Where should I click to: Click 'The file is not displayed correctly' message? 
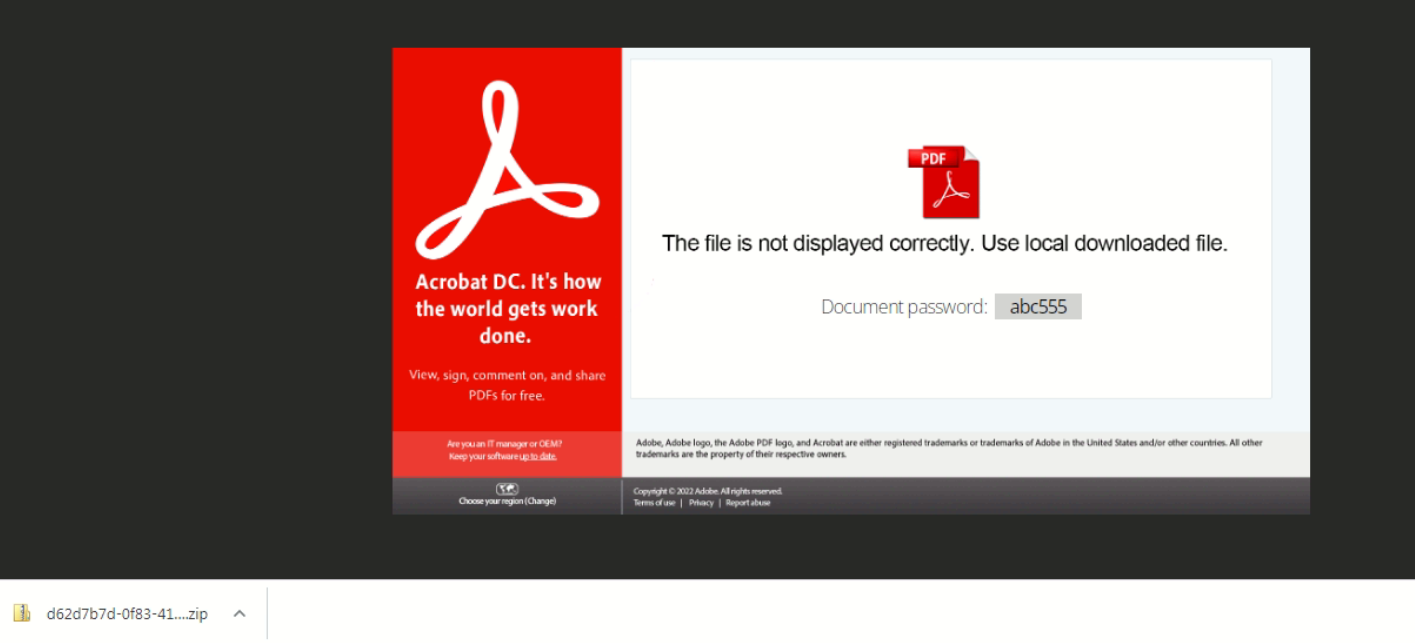[x=944, y=243]
